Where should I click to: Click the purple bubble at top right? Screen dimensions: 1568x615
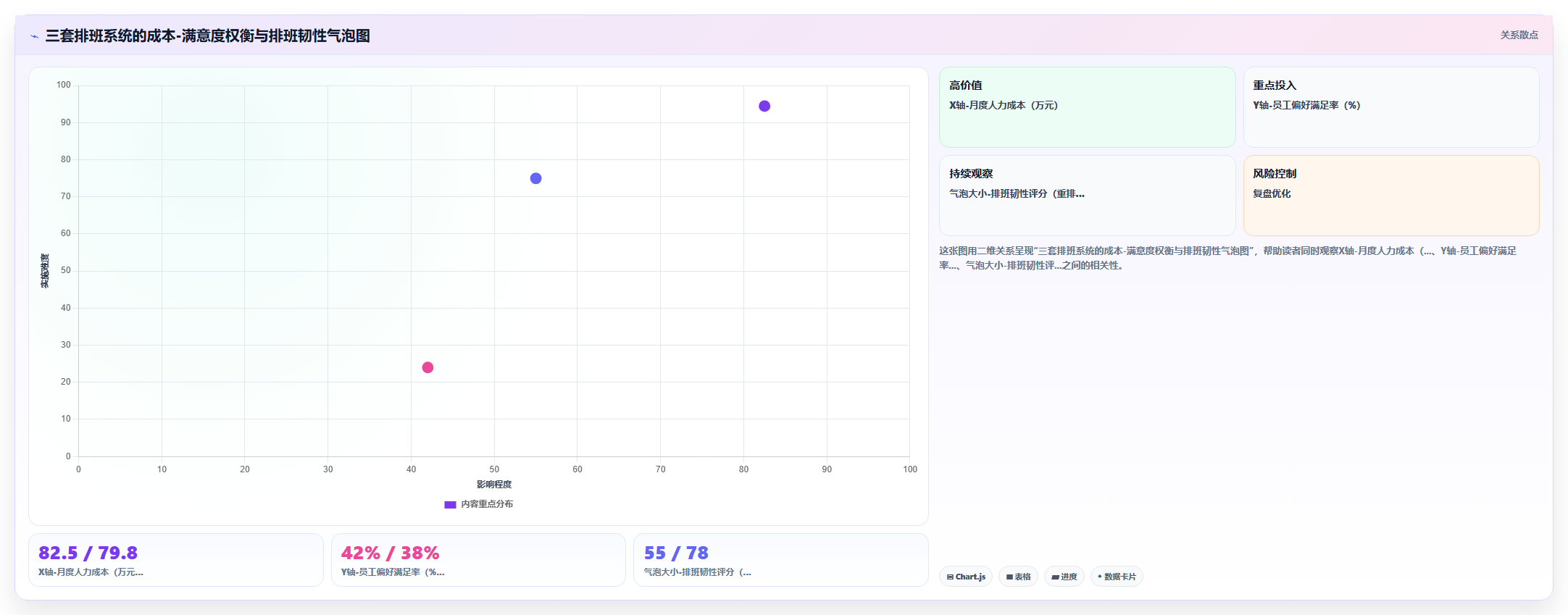point(764,106)
